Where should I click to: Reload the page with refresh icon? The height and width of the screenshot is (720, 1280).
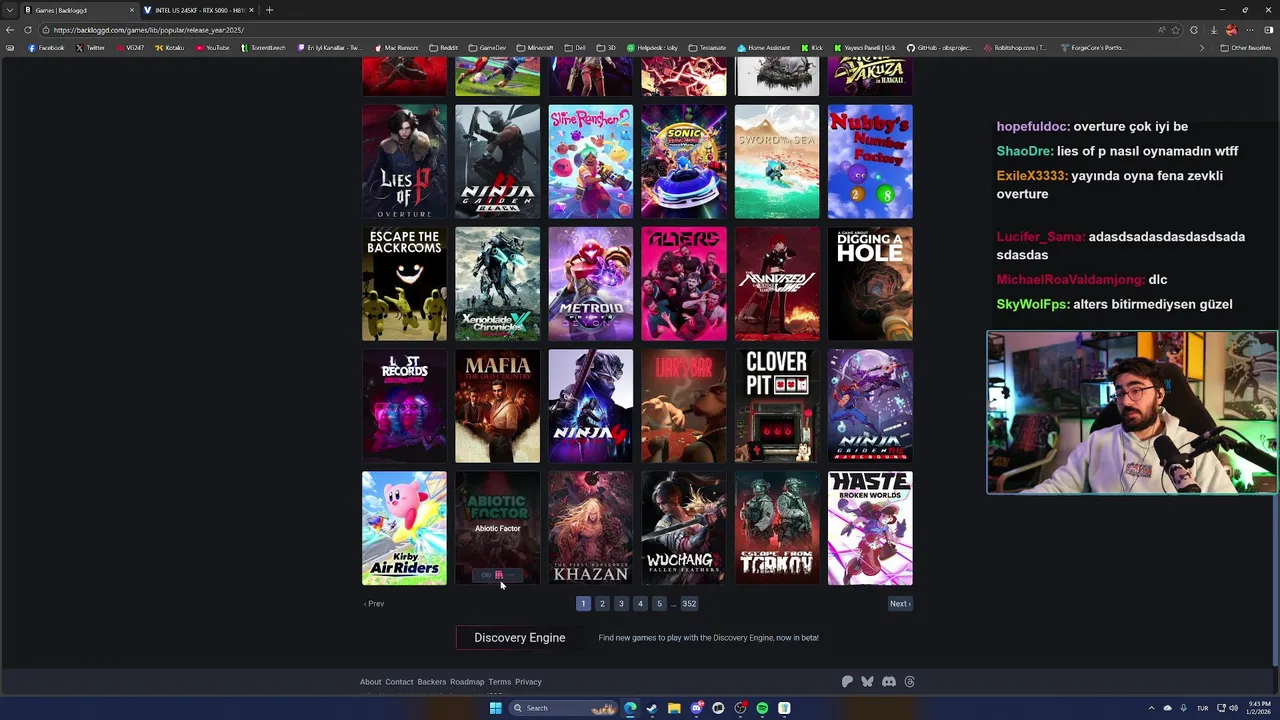[28, 30]
